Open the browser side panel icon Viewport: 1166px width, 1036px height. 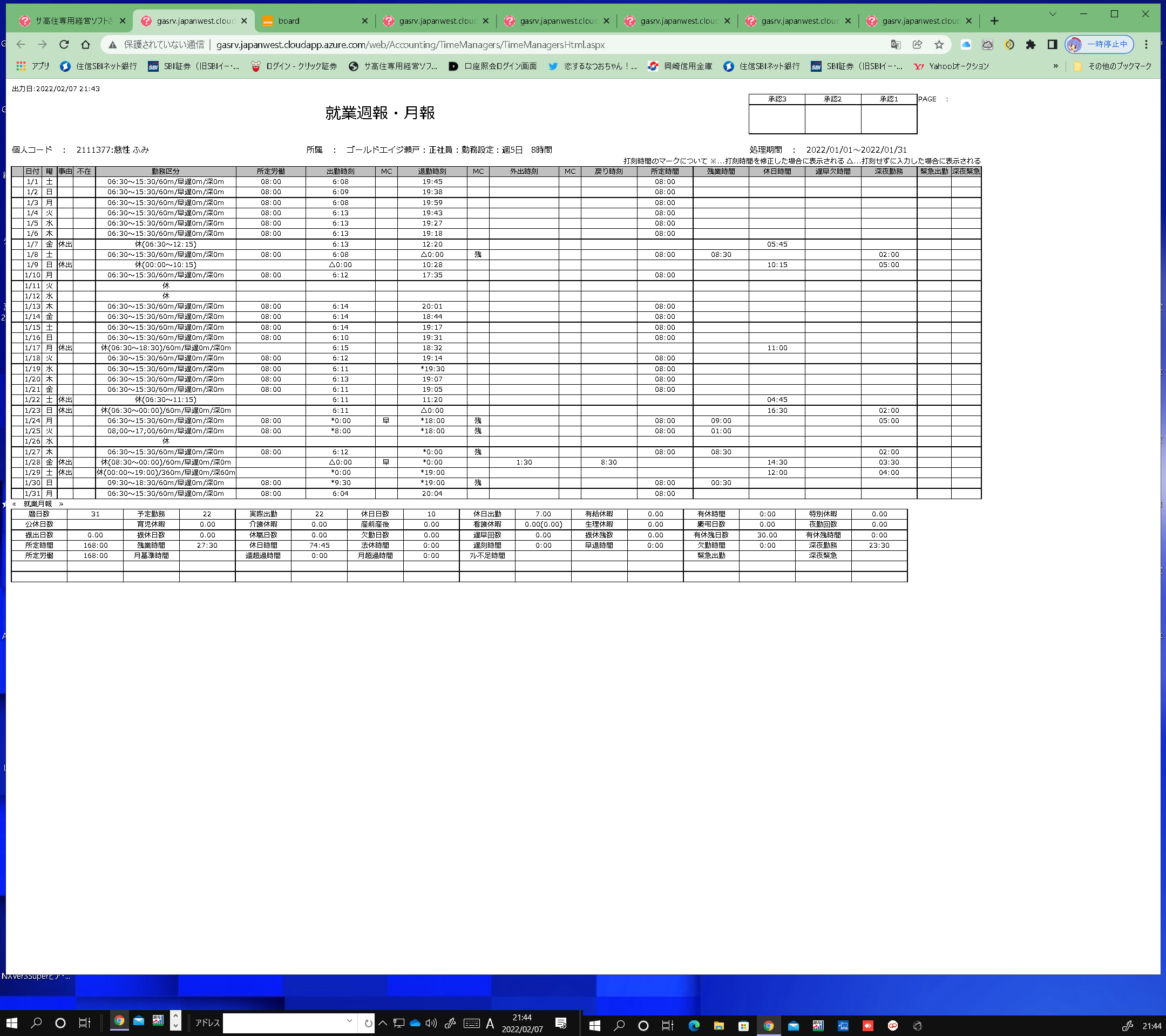tap(1052, 44)
